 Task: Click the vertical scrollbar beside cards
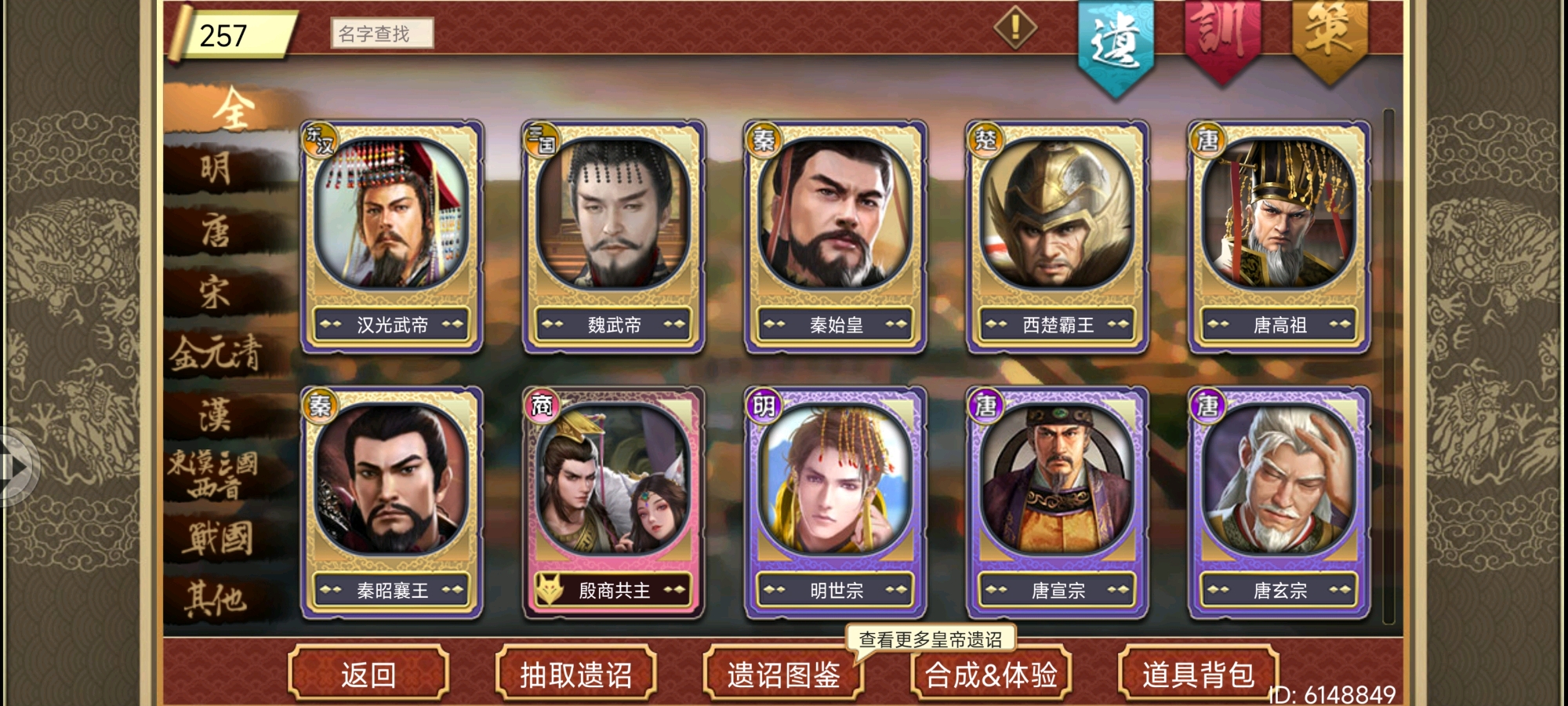[1388, 366]
